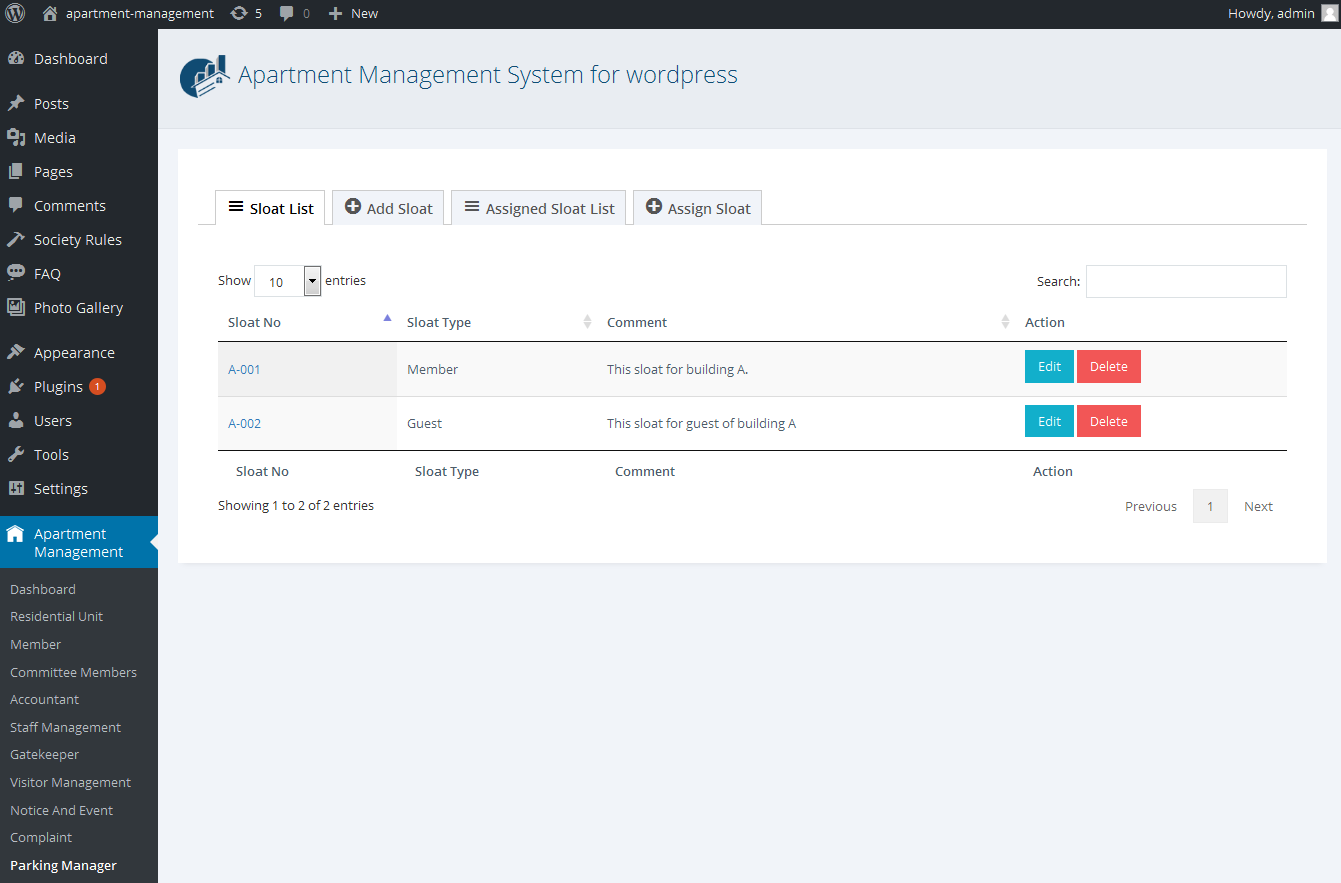Select page 1 in pagination

click(x=1210, y=507)
